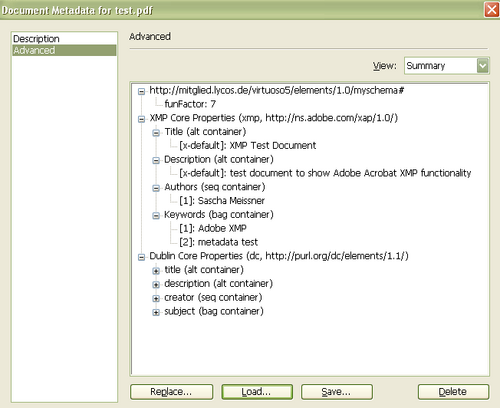500x408 pixels.
Task: Expand the title (alt container) node
Action: pyautogui.click(x=156, y=271)
